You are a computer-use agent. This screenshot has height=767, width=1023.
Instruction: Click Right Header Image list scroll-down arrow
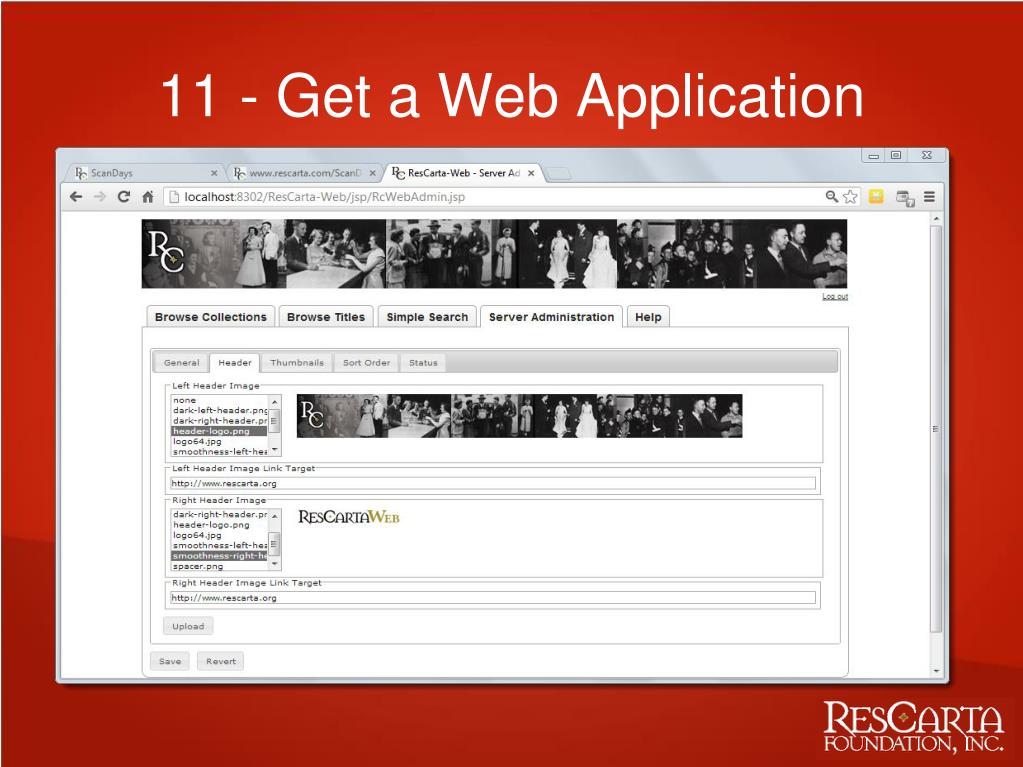(275, 564)
